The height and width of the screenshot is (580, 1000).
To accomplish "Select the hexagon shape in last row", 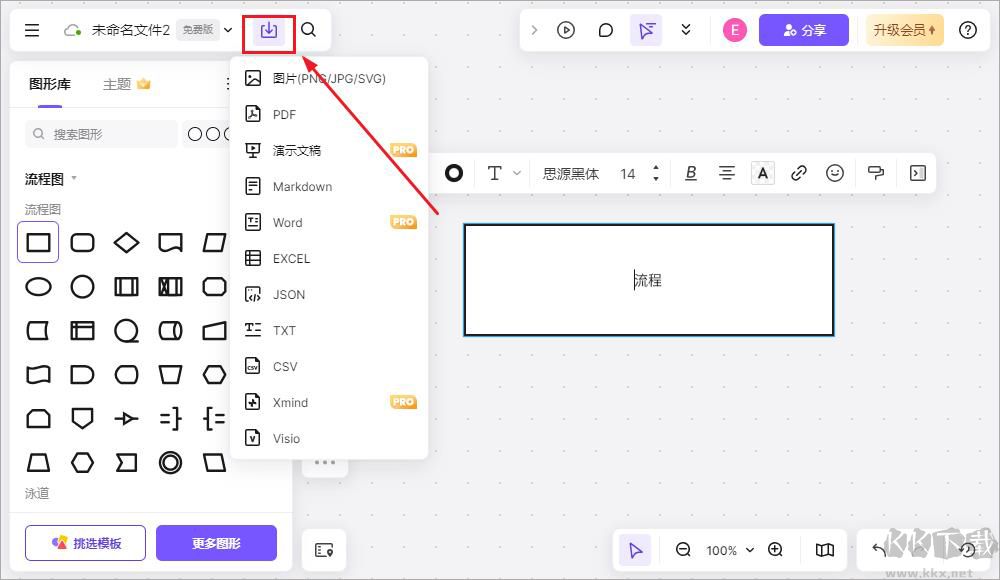I will [82, 463].
